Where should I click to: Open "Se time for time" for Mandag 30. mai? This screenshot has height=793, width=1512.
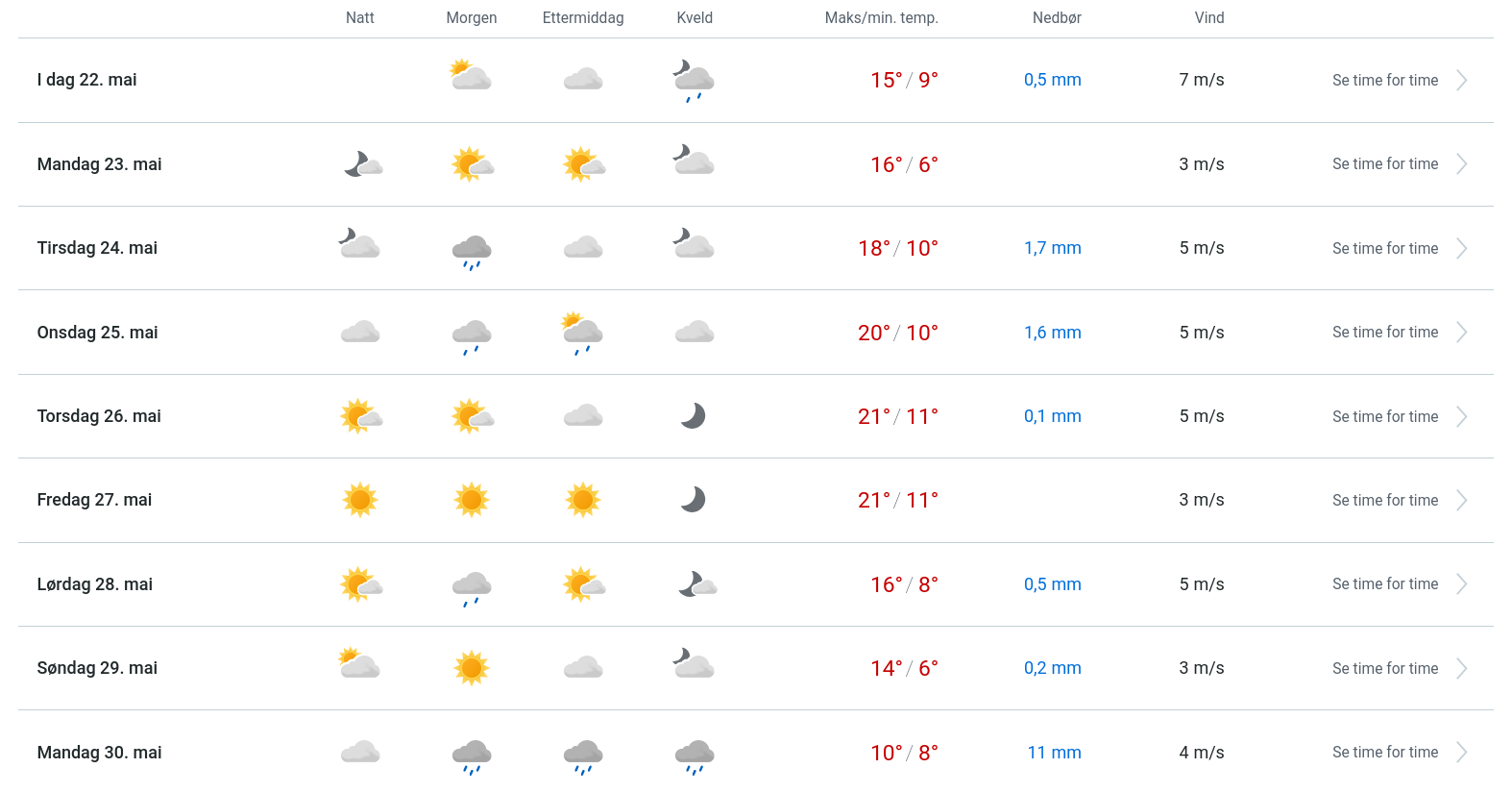click(1384, 753)
